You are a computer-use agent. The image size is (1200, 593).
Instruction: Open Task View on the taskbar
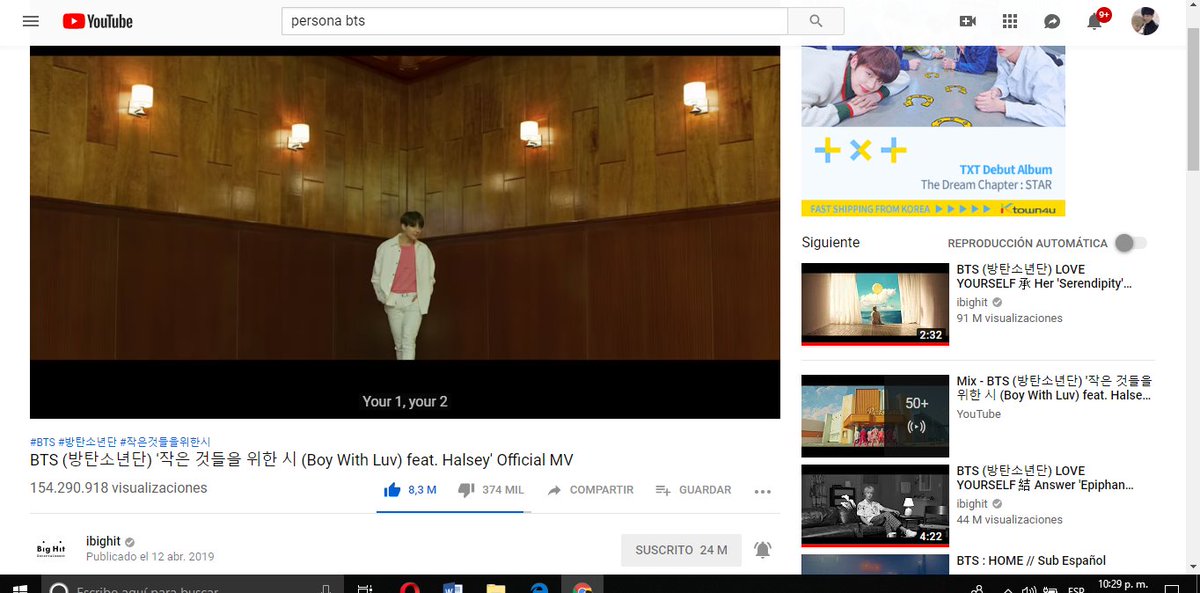[365, 586]
